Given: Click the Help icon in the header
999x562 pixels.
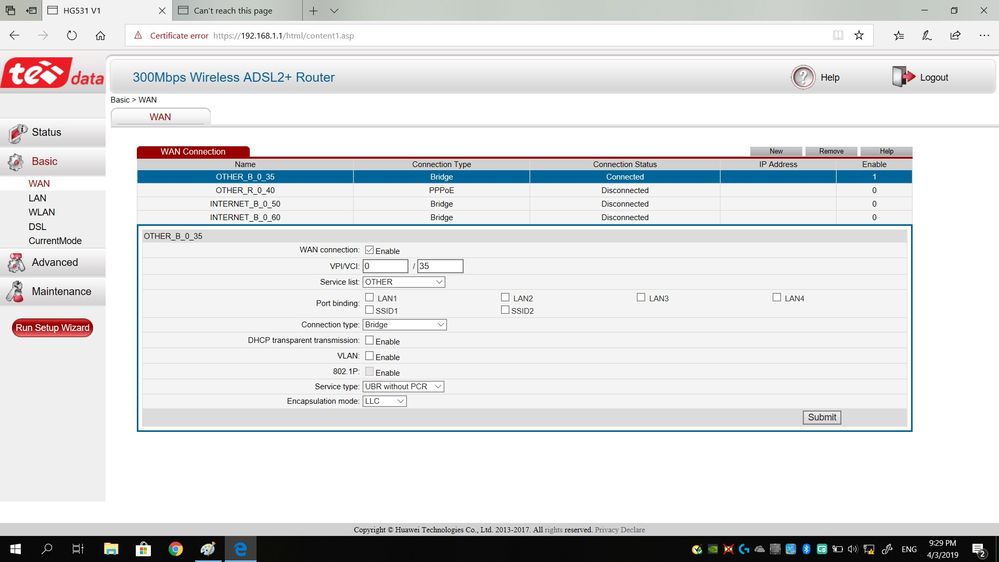Looking at the screenshot, I should 803,77.
